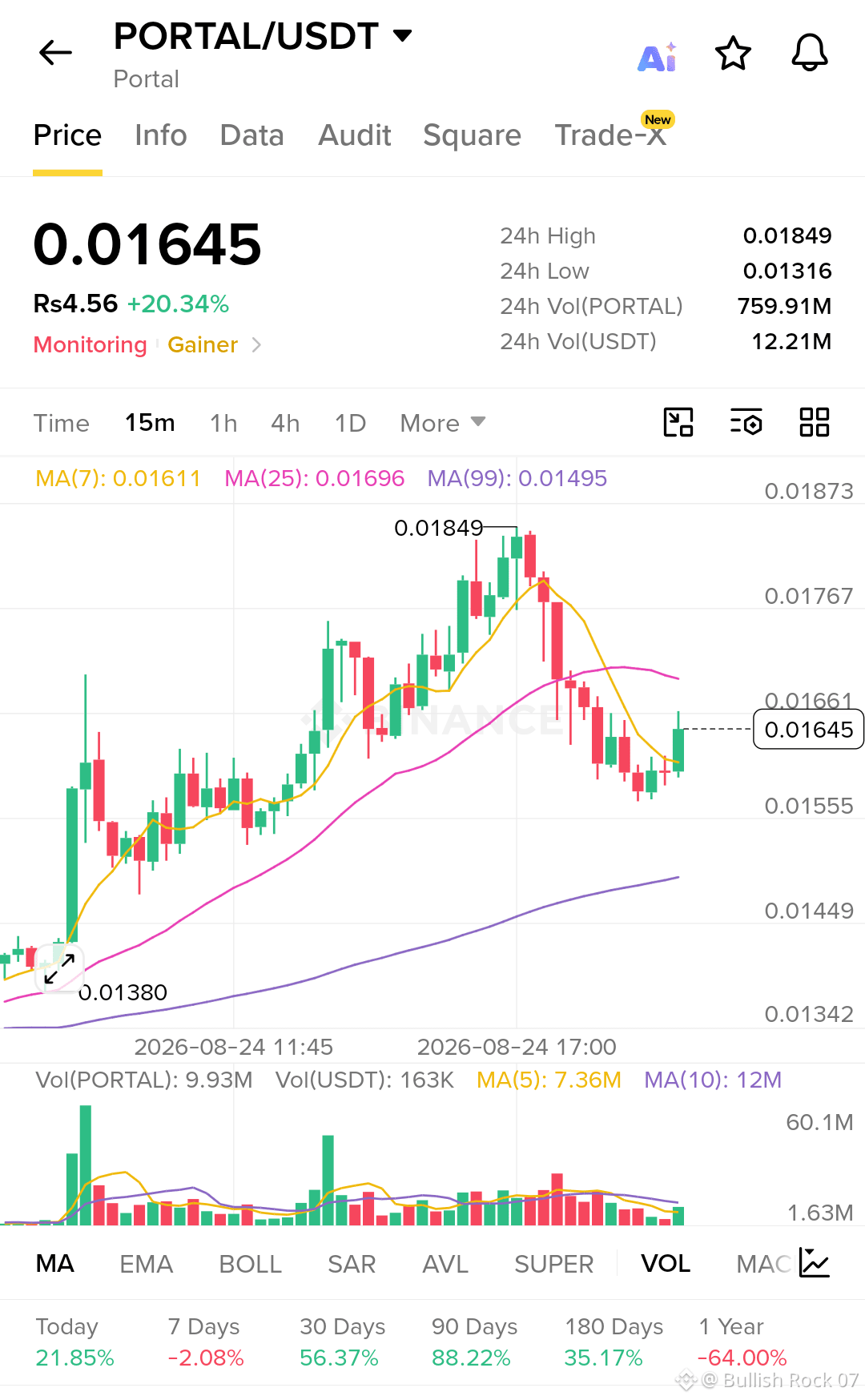Open the PORTAL/USDT pair selector dropdown
Image resolution: width=865 pixels, height=1400 pixels.
pos(263,36)
